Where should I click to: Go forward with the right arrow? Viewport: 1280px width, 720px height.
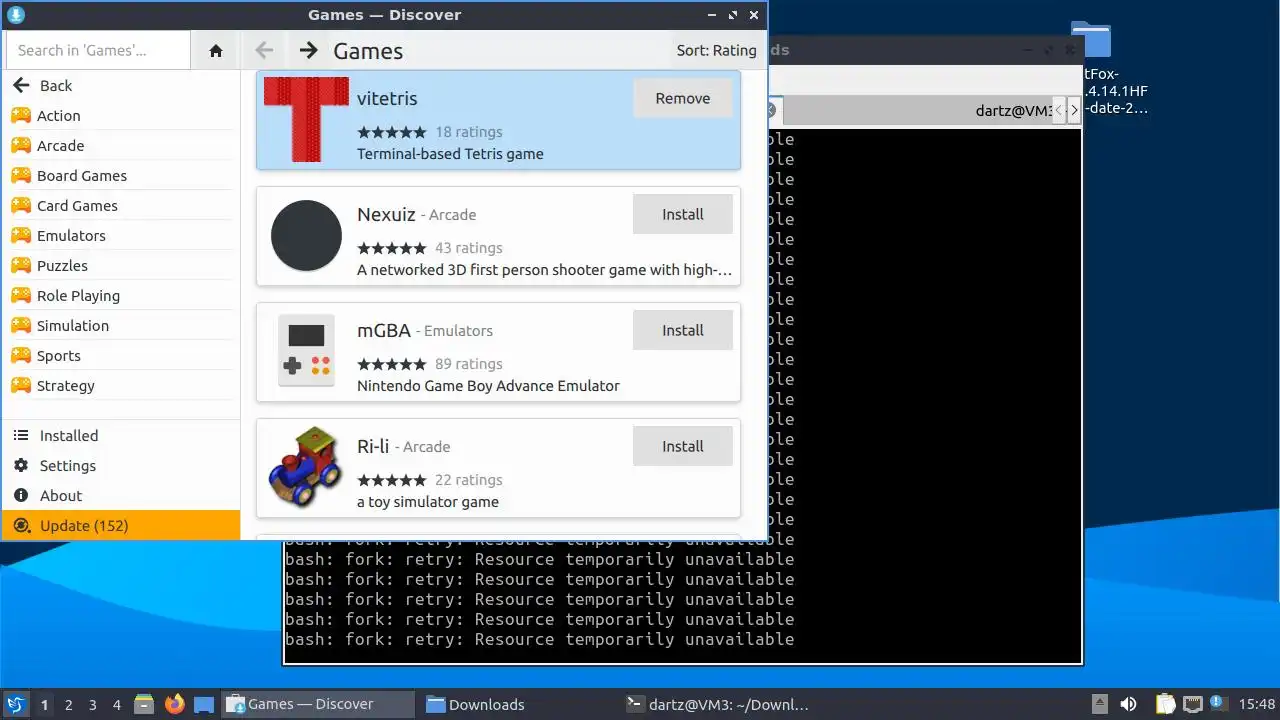(x=309, y=50)
